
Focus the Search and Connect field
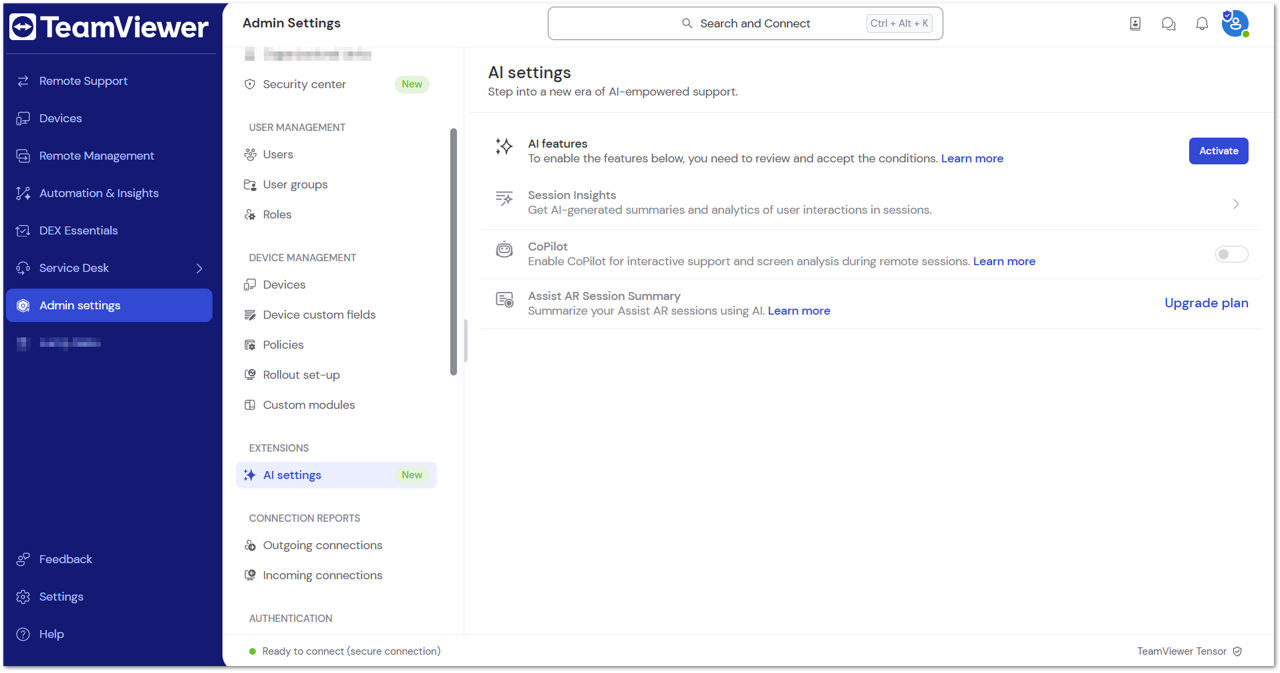[745, 24]
